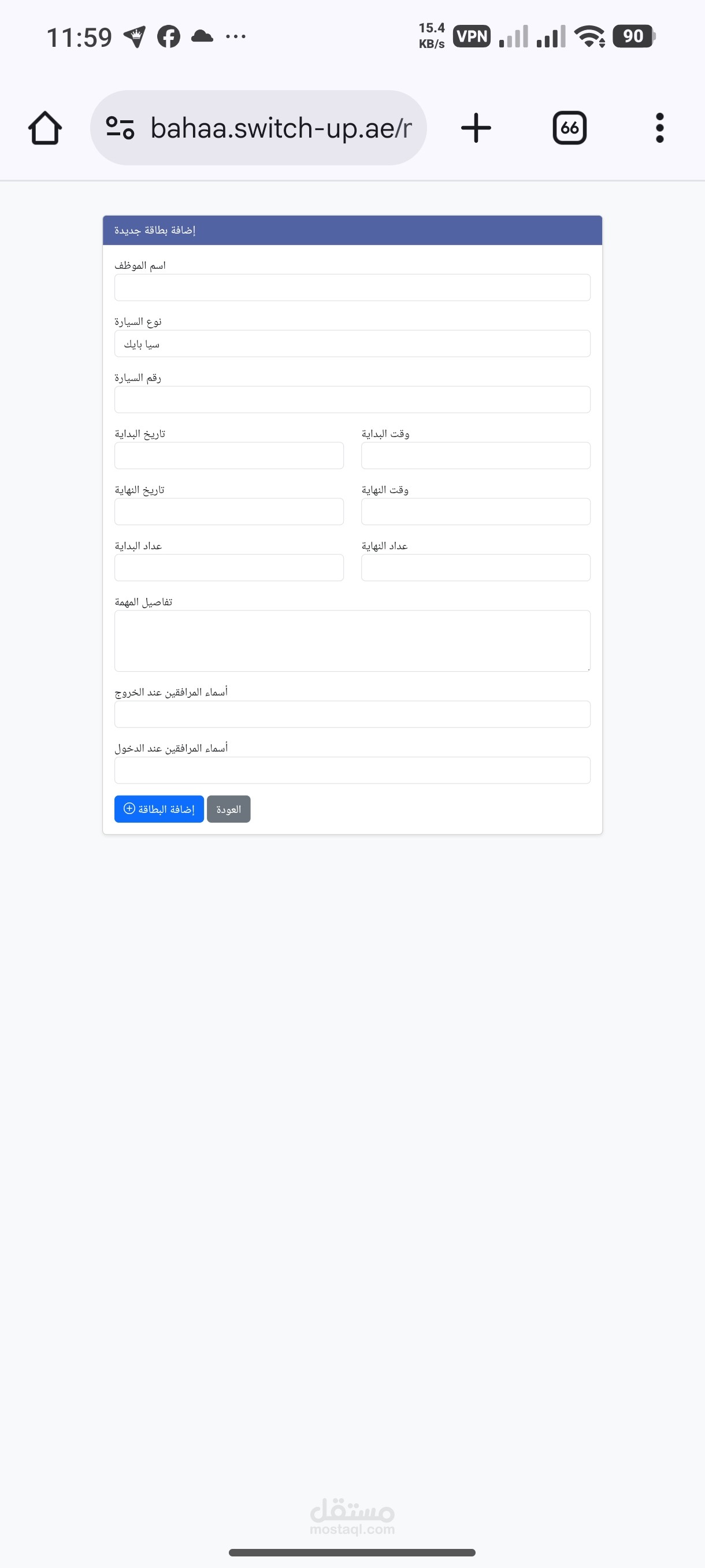This screenshot has height=1568, width=705.
Task: Select the تاريخ النهاية date field
Action: (x=229, y=512)
